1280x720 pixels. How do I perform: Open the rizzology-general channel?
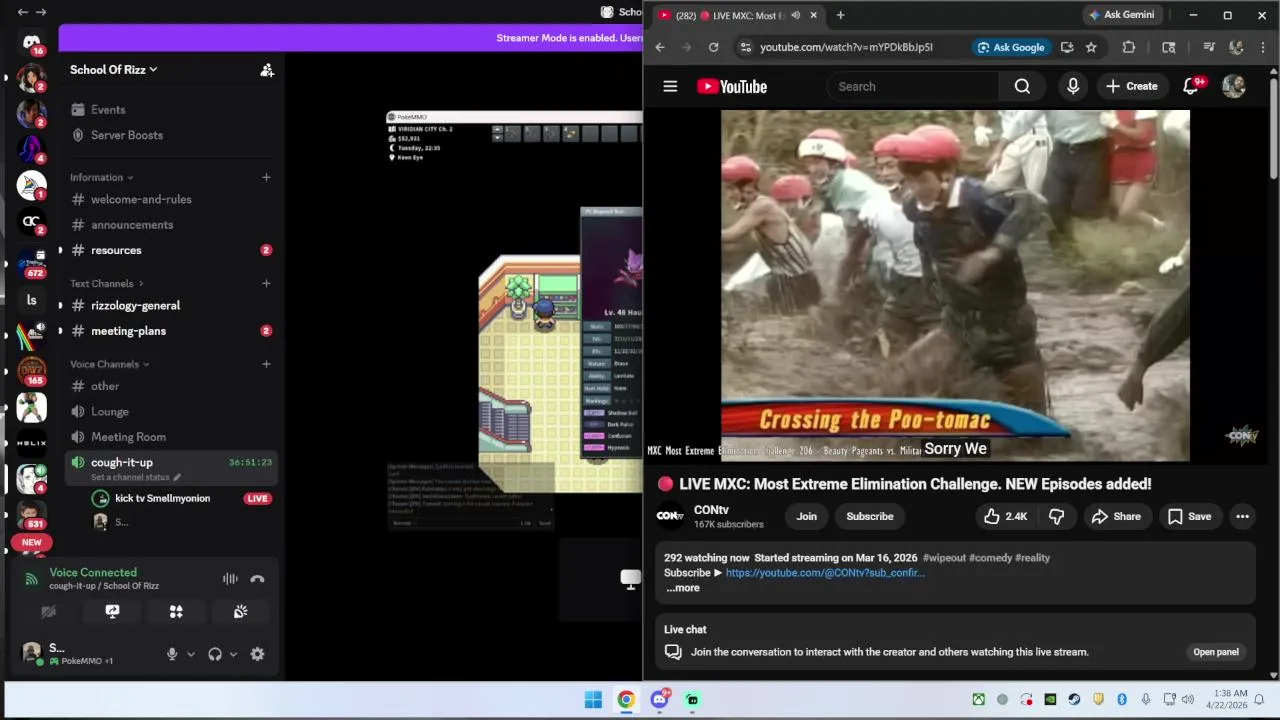click(135, 306)
